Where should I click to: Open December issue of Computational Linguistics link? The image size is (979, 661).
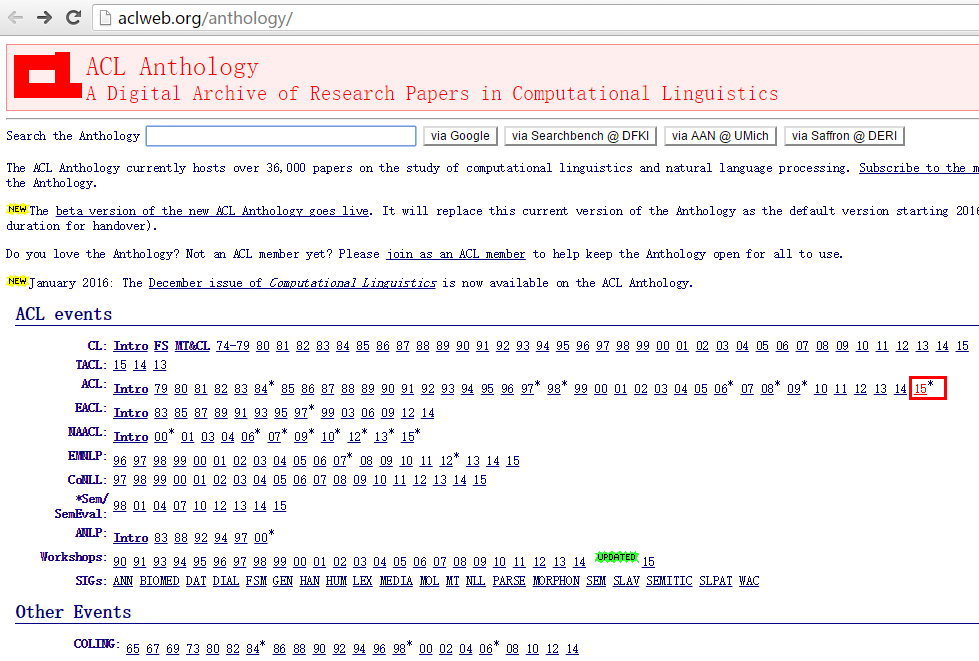[x=292, y=283]
